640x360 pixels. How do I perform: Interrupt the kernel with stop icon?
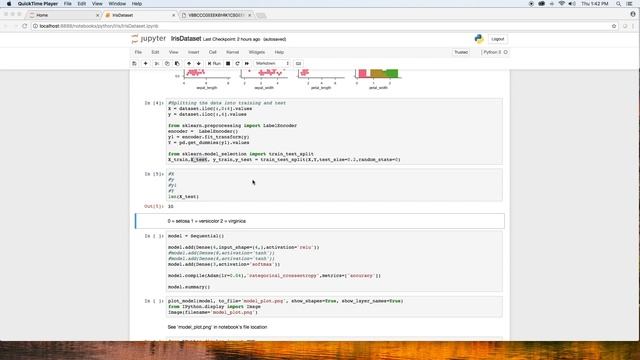point(228,64)
